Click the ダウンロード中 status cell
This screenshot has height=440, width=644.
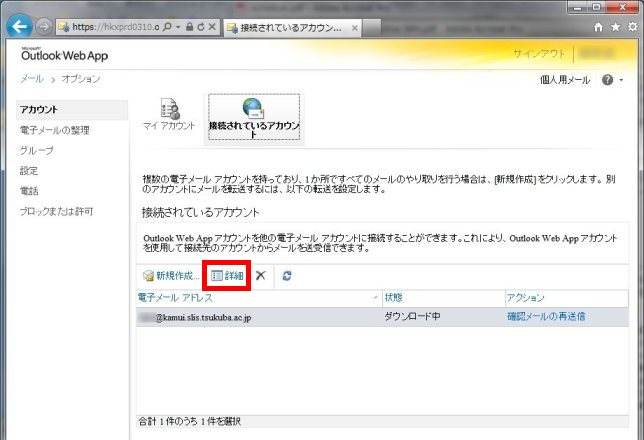pos(412,316)
